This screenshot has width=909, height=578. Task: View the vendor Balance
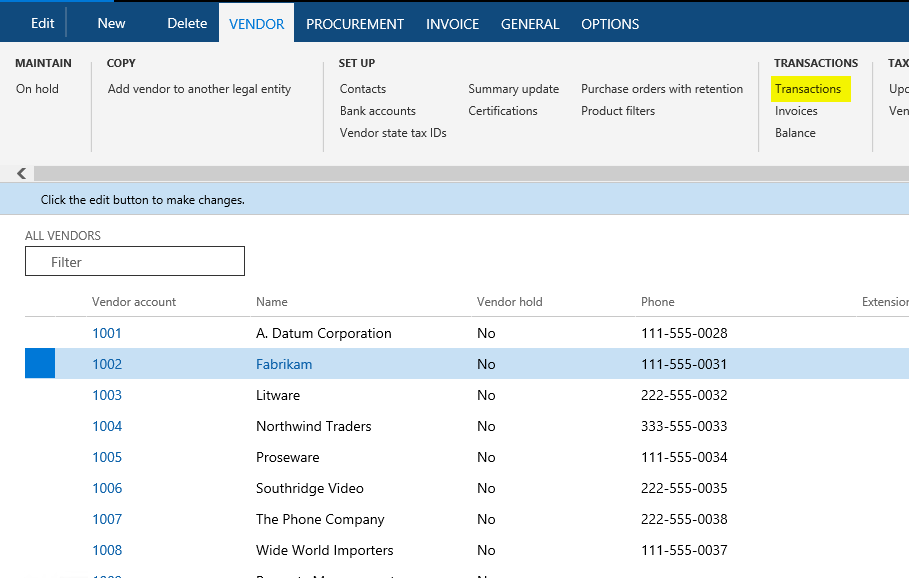pyautogui.click(x=795, y=133)
